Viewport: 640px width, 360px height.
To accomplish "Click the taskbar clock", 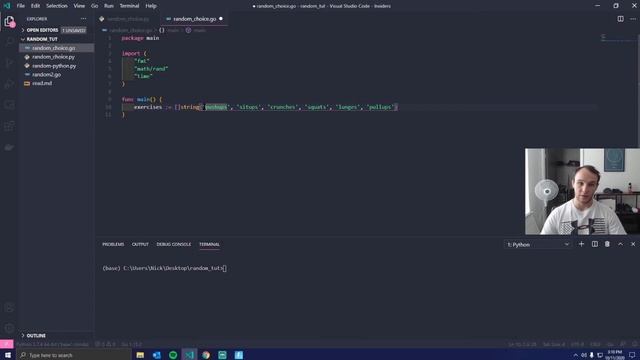I will [615, 355].
